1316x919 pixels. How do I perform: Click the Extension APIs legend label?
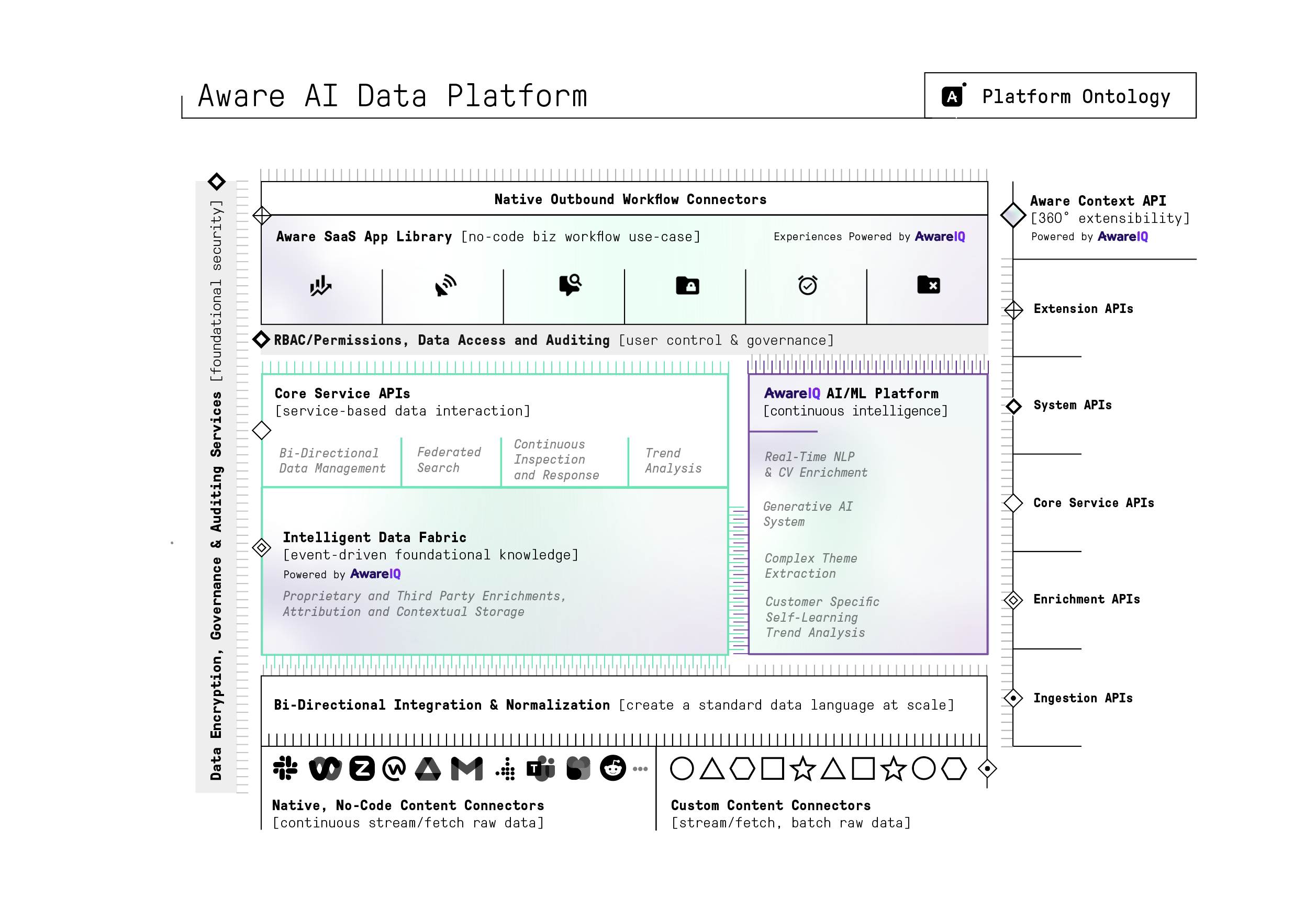(1083, 309)
